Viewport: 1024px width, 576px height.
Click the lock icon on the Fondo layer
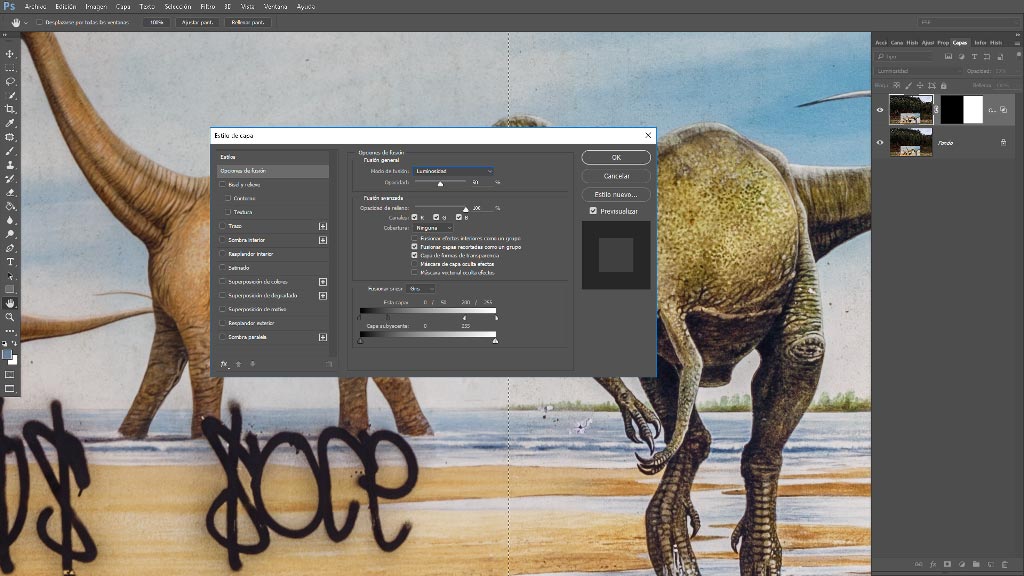coord(1003,142)
